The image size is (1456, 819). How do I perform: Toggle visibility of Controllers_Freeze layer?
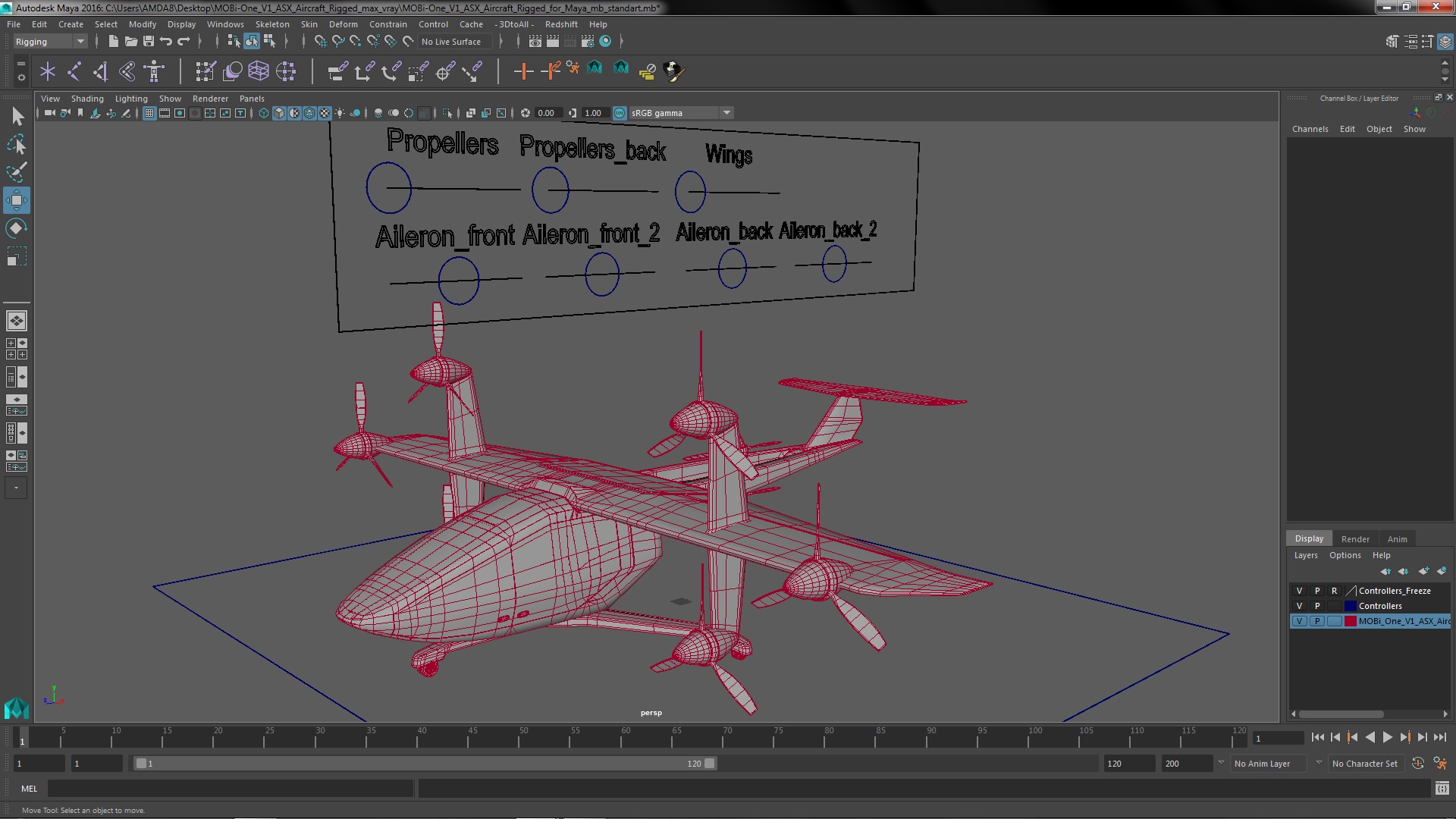coord(1299,591)
